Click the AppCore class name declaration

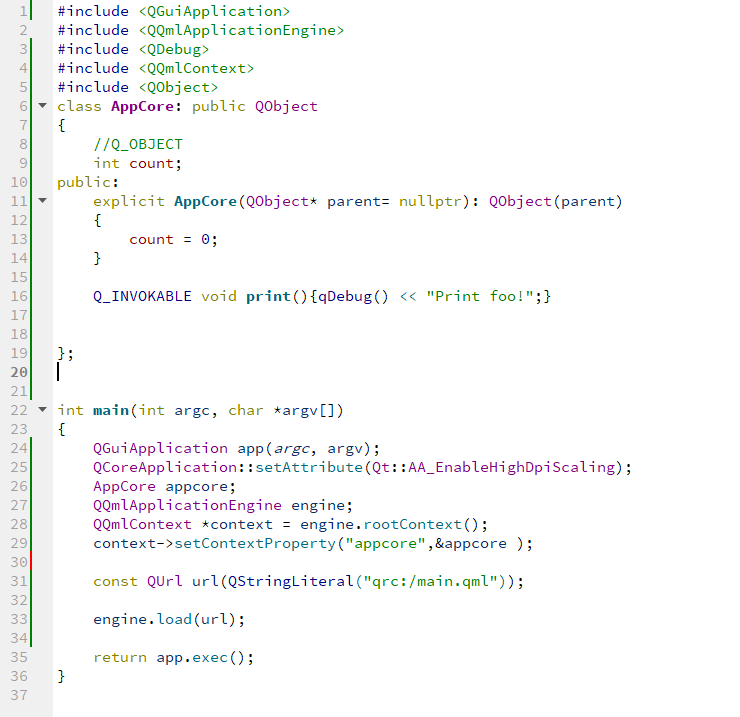click(143, 107)
